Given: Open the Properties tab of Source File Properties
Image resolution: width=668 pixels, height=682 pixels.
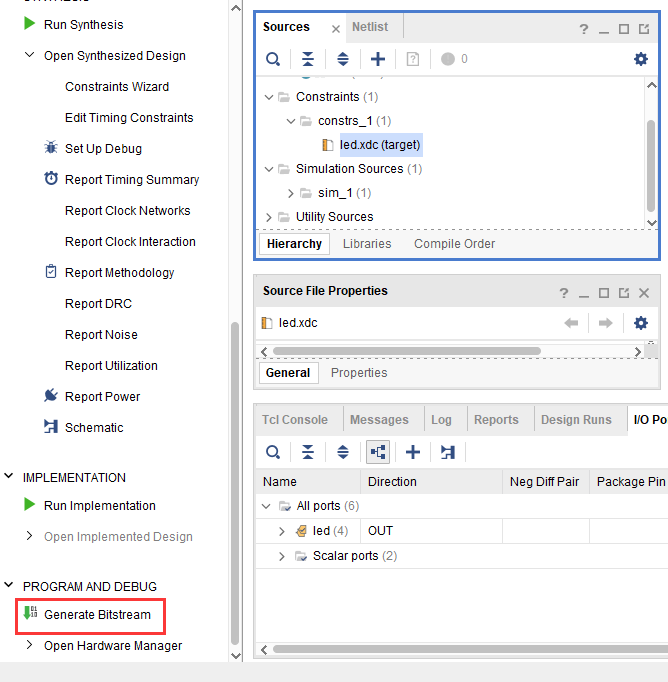Looking at the screenshot, I should pos(359,373).
